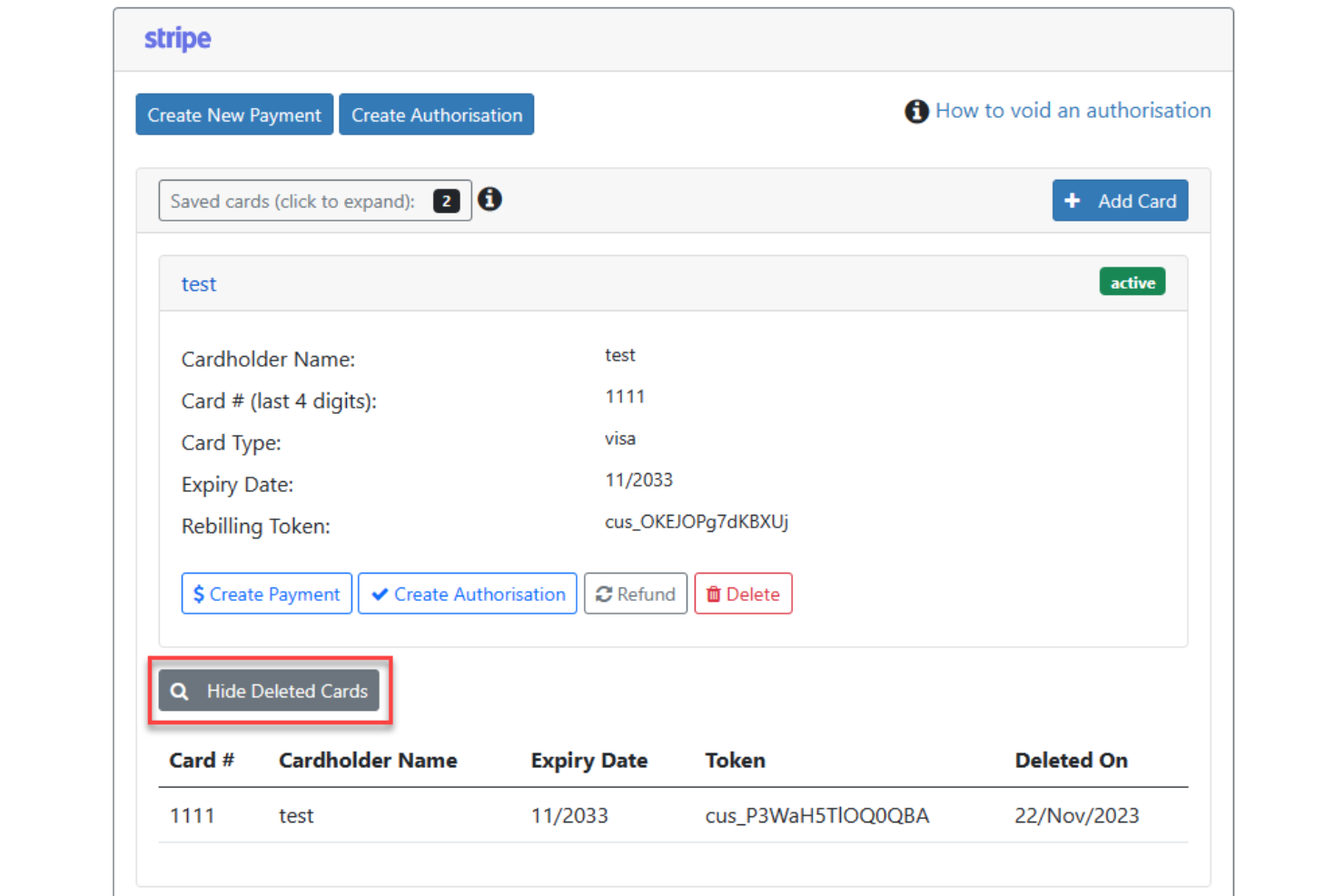This screenshot has height=896, width=1344.
Task: Select rebilling token cus_OKEJOPg7dKBXUj
Action: pos(697,522)
